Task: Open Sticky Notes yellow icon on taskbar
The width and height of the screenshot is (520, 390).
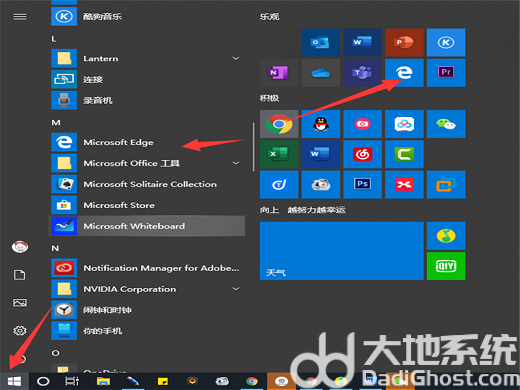Action: 163,381
